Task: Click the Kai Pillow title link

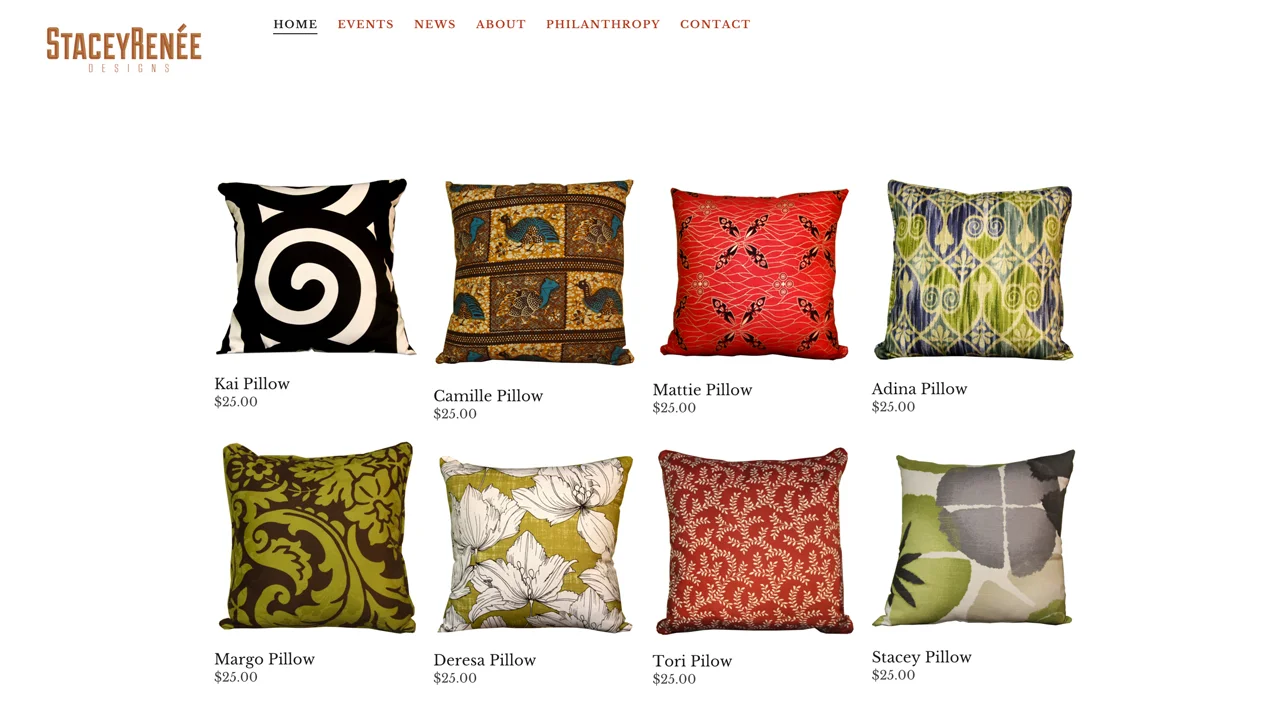Action: (252, 384)
